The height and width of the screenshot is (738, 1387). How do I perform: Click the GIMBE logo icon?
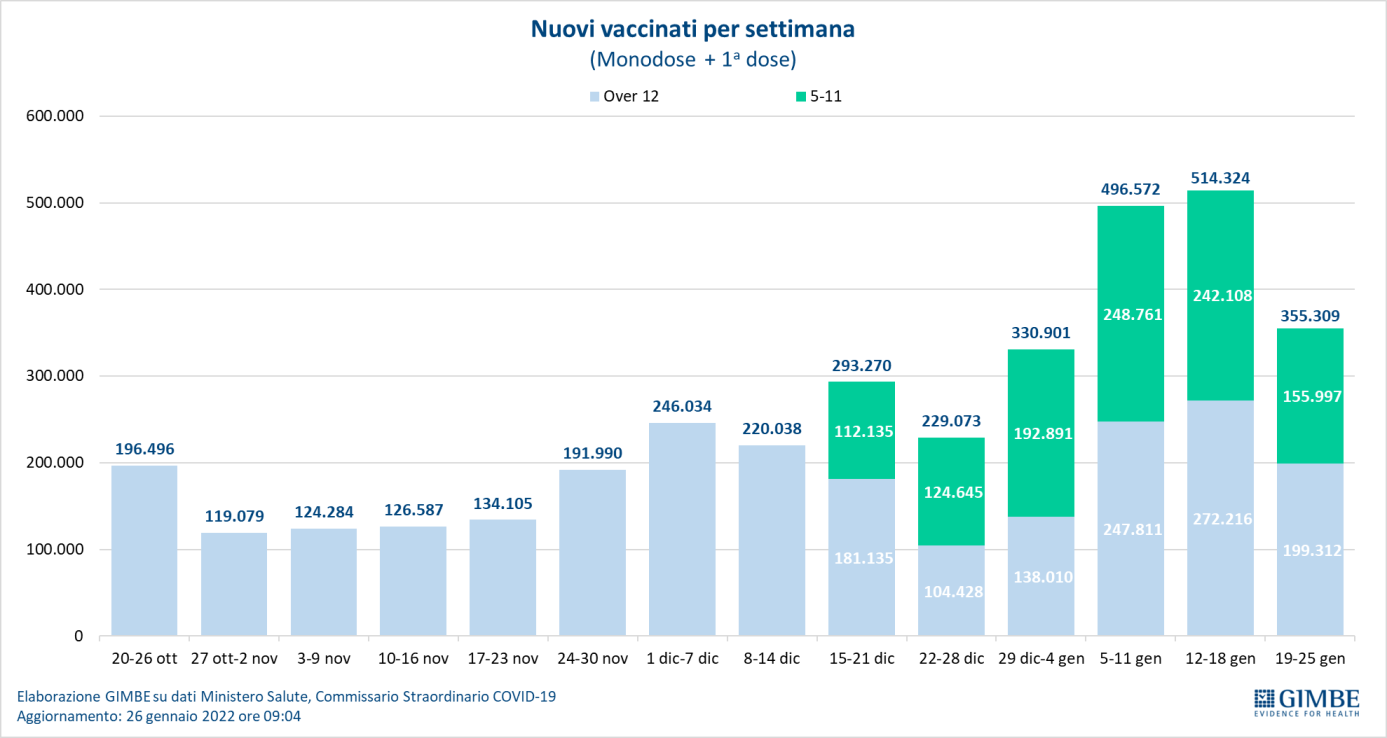tap(1266, 697)
